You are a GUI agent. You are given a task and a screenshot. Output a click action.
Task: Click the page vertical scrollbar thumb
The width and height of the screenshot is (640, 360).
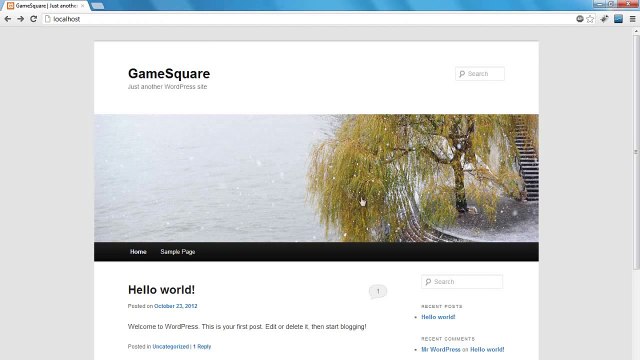point(636,152)
